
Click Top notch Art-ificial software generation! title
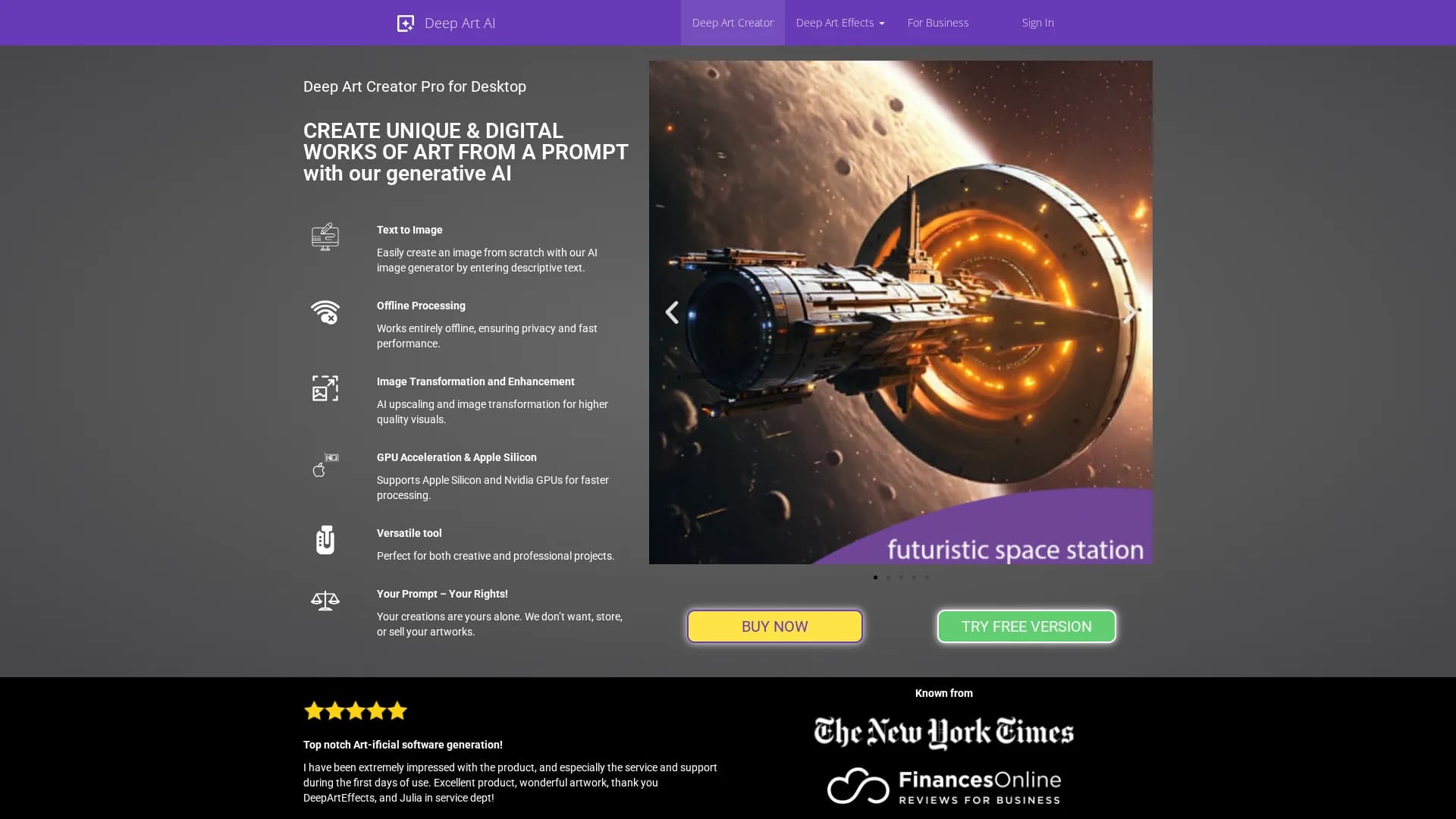403,745
